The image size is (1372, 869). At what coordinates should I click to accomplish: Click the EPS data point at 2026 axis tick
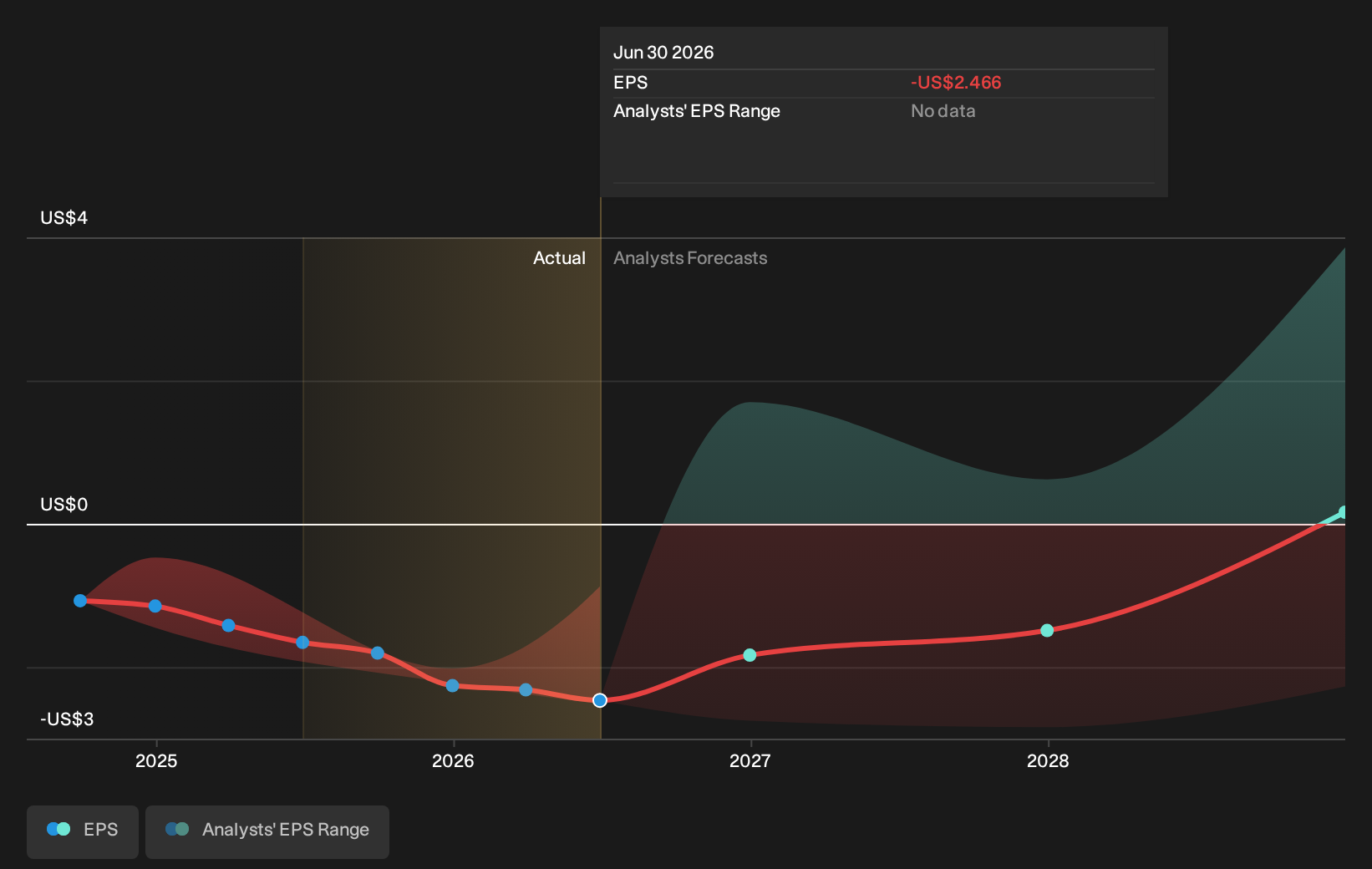coord(453,686)
